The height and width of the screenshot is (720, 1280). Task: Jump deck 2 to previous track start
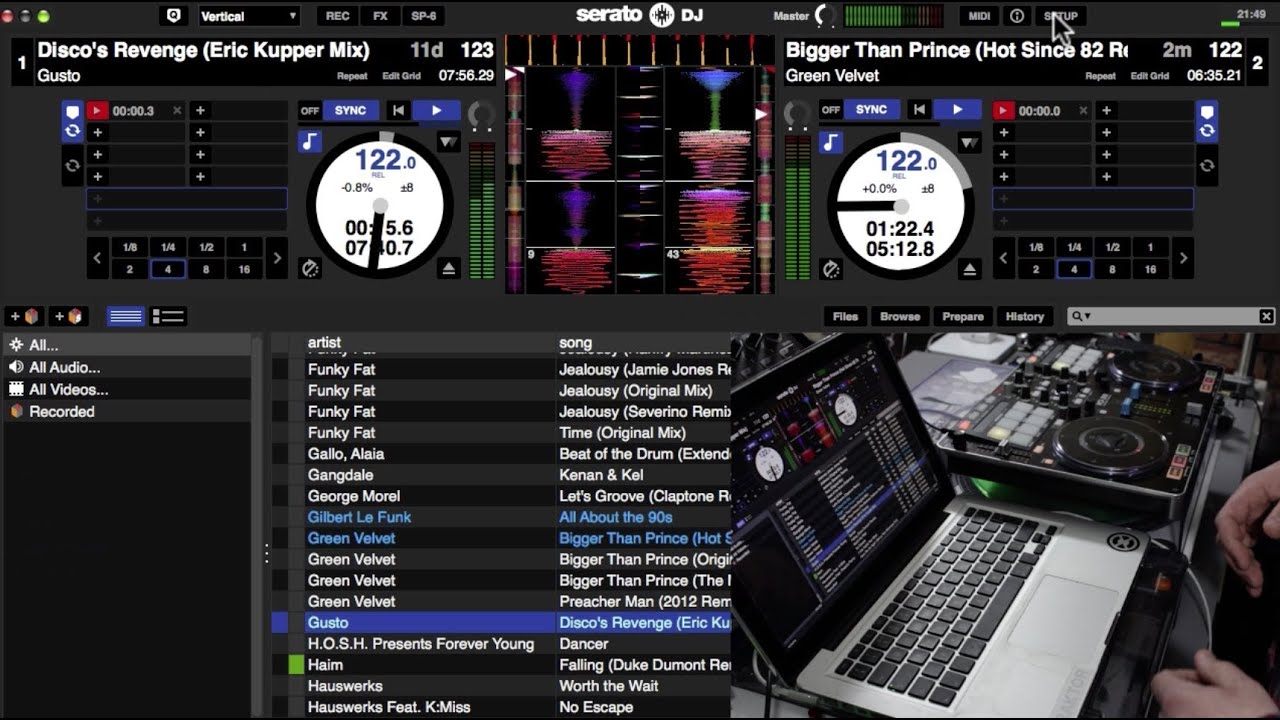[x=919, y=110]
